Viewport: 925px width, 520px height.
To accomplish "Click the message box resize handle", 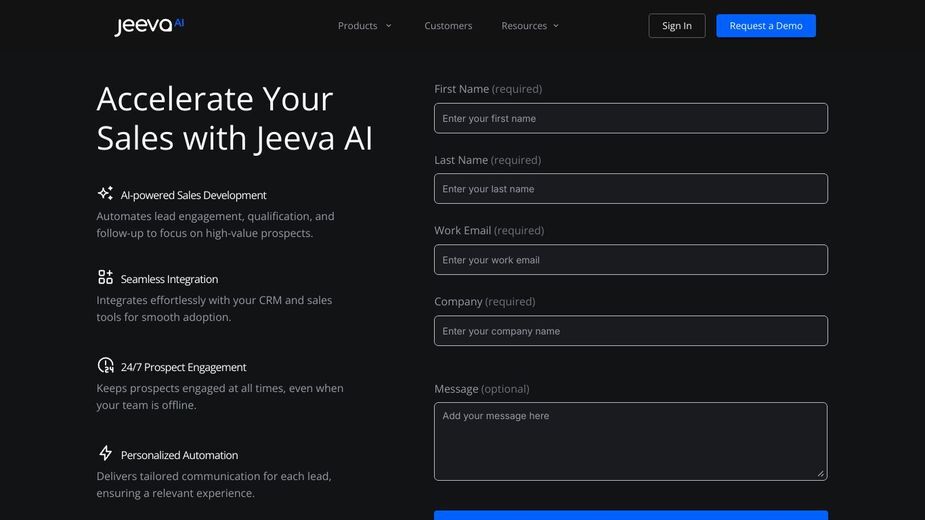I will pyautogui.click(x=821, y=473).
